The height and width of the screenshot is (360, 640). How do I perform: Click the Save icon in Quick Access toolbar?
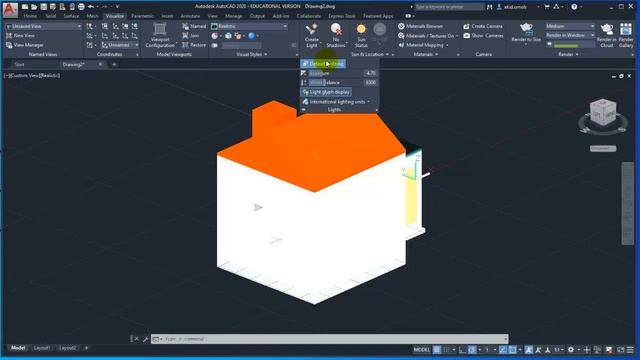44,7
